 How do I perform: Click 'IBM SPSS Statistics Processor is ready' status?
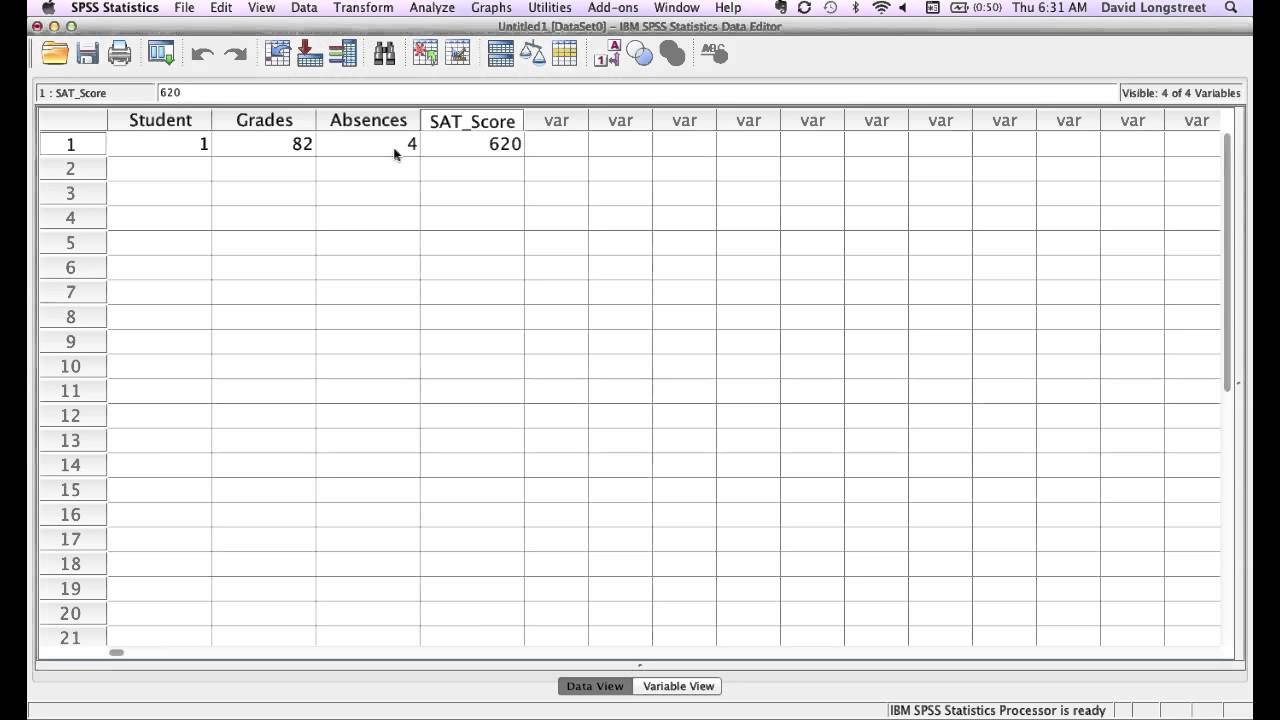pyautogui.click(x=997, y=710)
